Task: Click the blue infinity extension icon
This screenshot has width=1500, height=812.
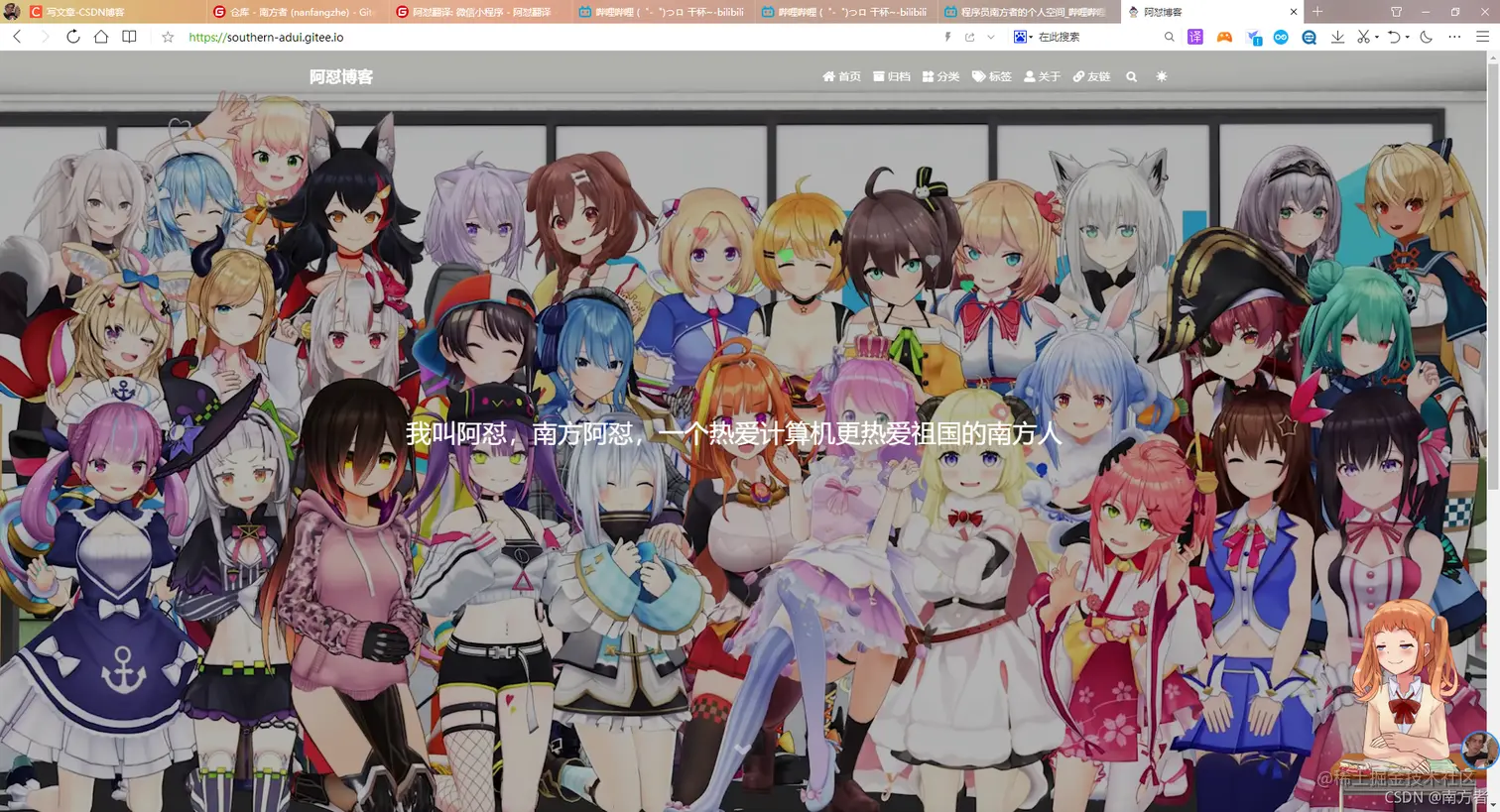Action: tap(1281, 37)
